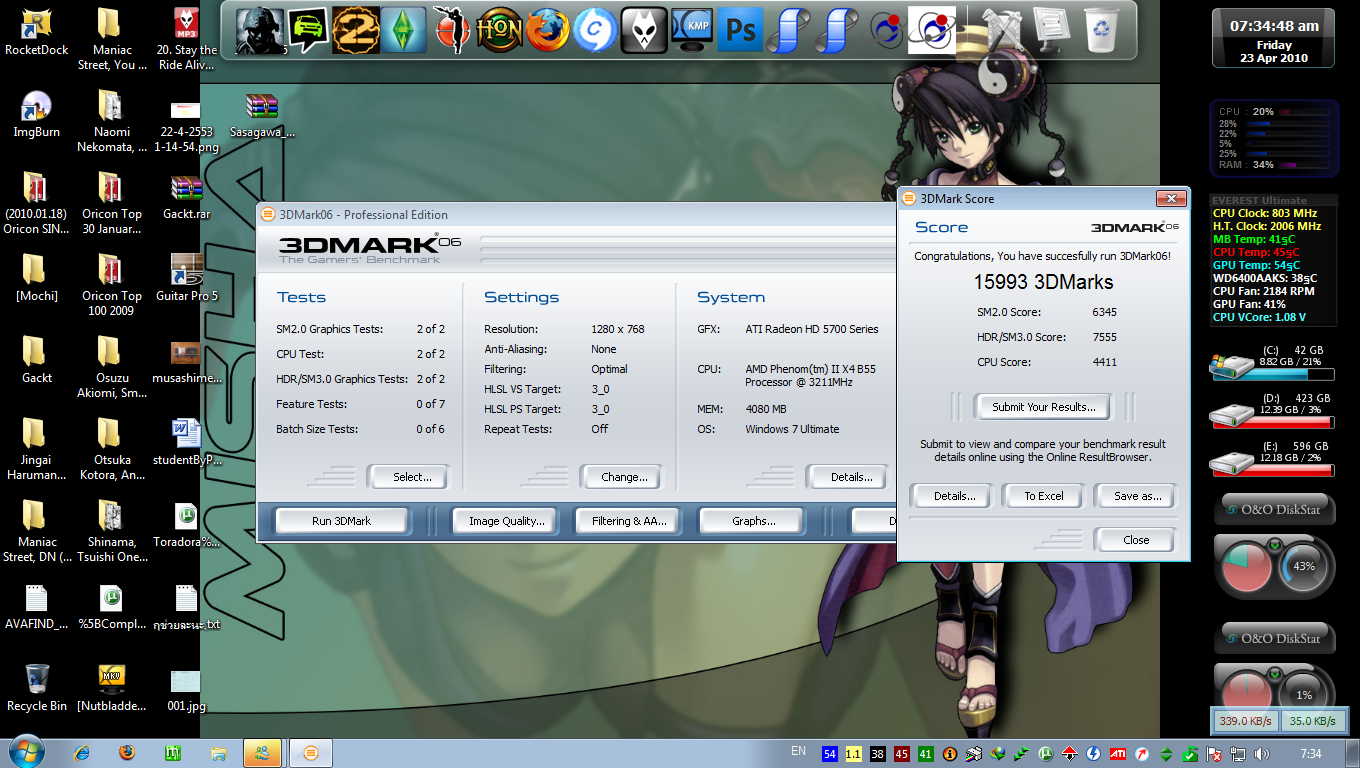Click the Close button in Score dialog
1360x768 pixels.
(x=1136, y=540)
